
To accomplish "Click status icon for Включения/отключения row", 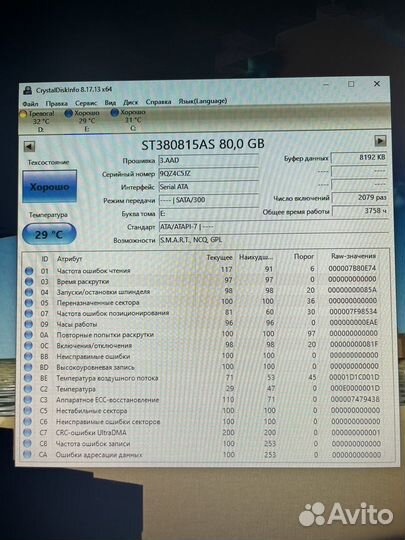I will pos(28,345).
